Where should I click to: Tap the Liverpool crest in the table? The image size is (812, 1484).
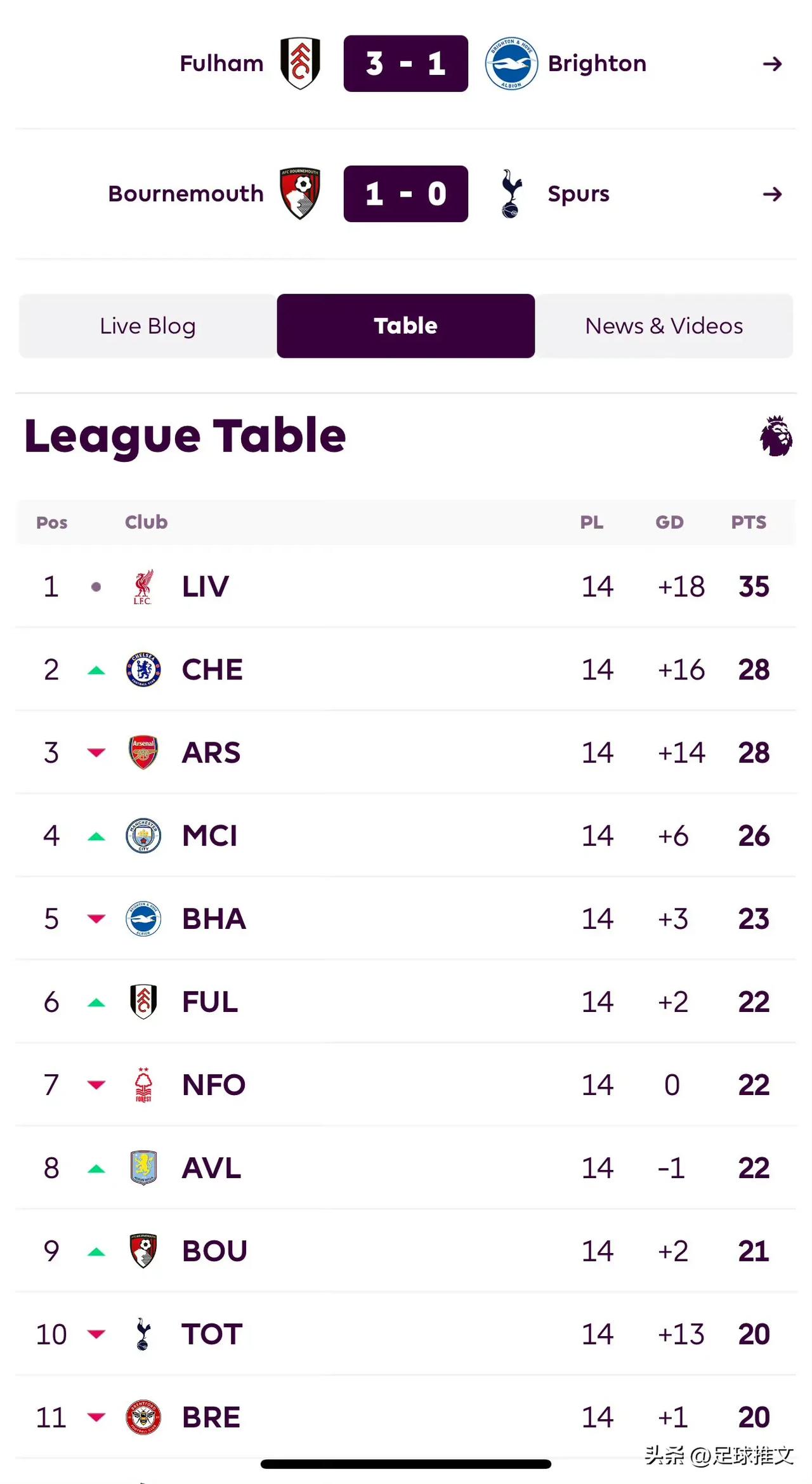click(143, 586)
